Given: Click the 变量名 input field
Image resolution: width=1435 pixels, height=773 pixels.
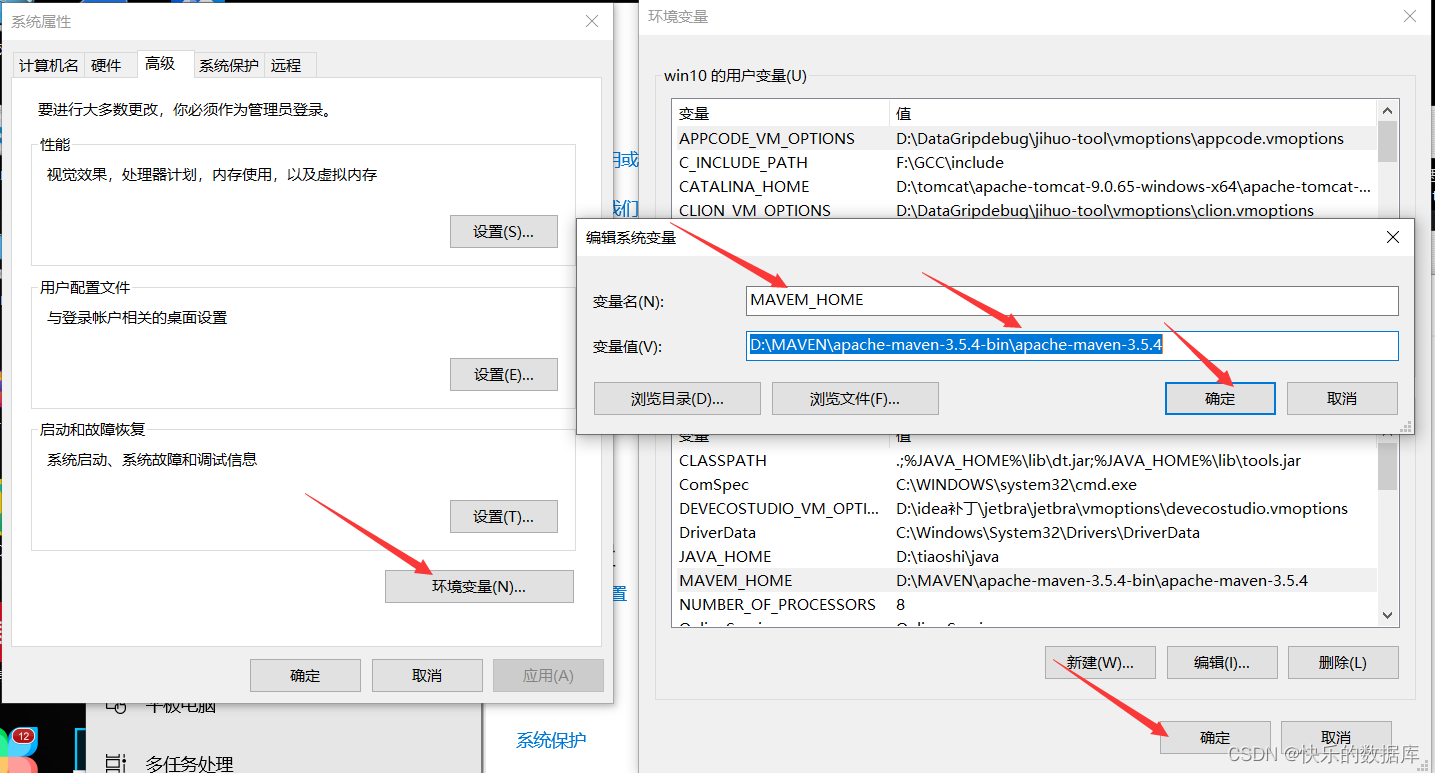Looking at the screenshot, I should 1072,300.
